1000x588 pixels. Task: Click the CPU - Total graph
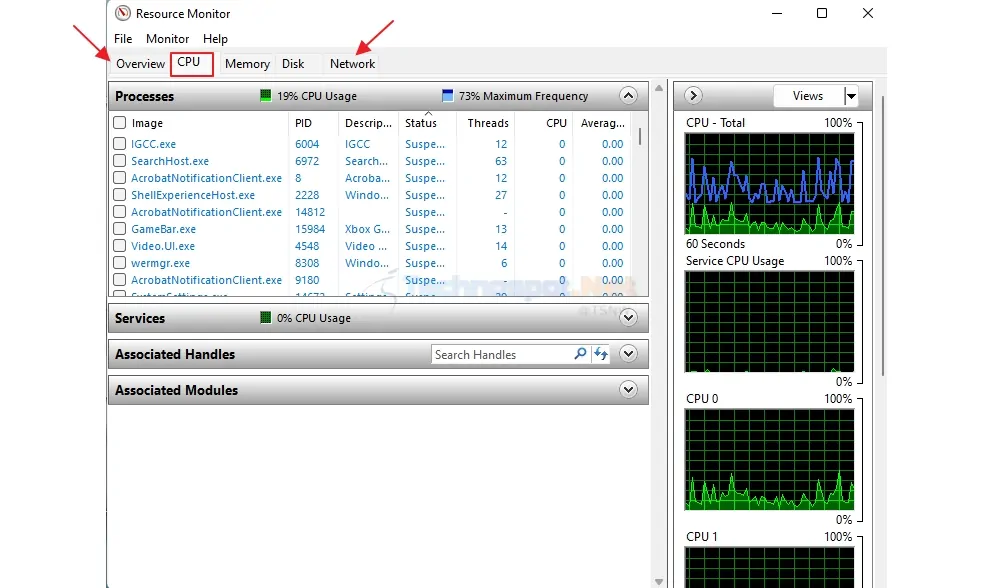(x=769, y=184)
